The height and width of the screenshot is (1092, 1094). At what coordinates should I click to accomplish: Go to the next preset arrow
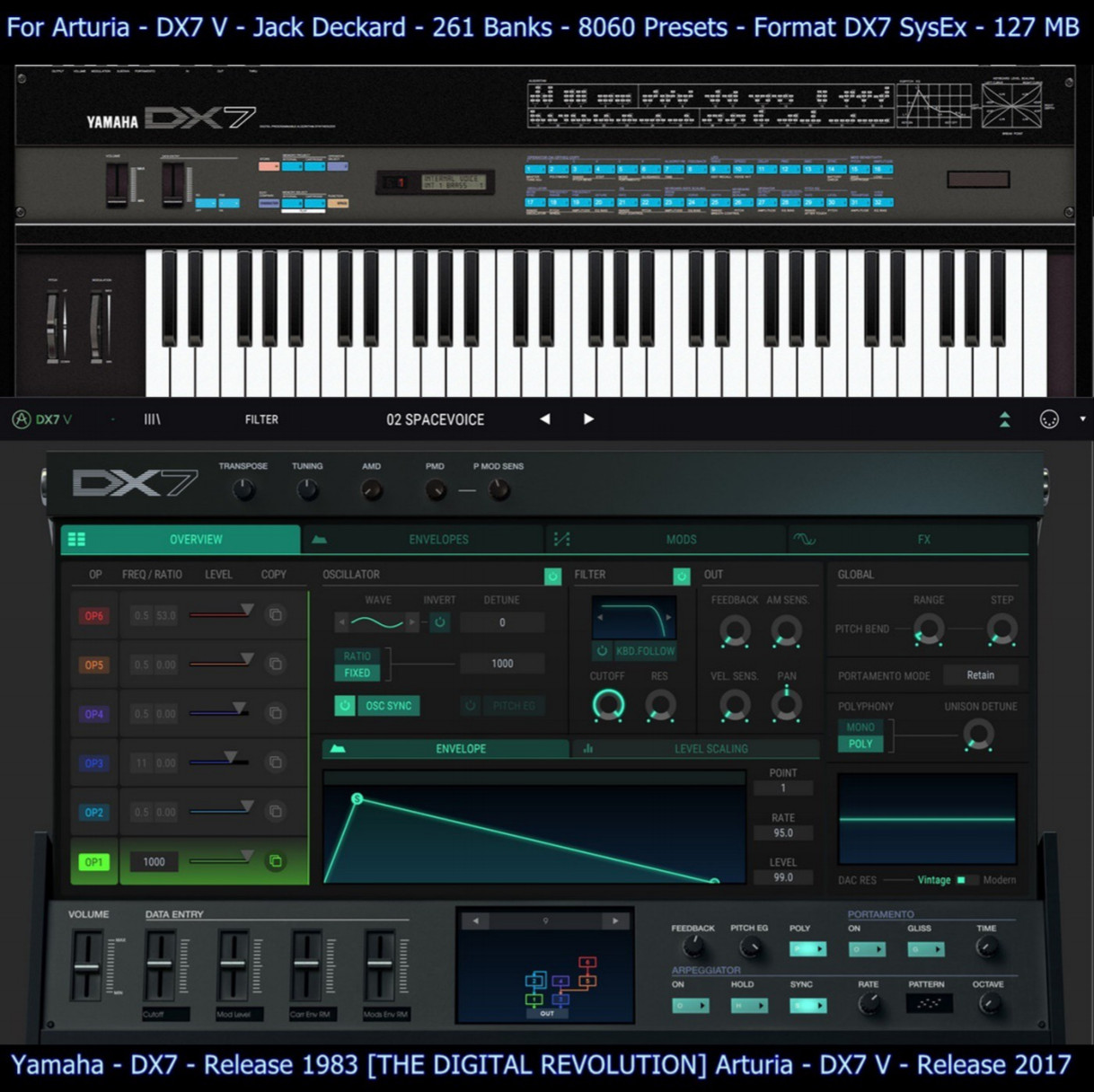[x=588, y=419]
